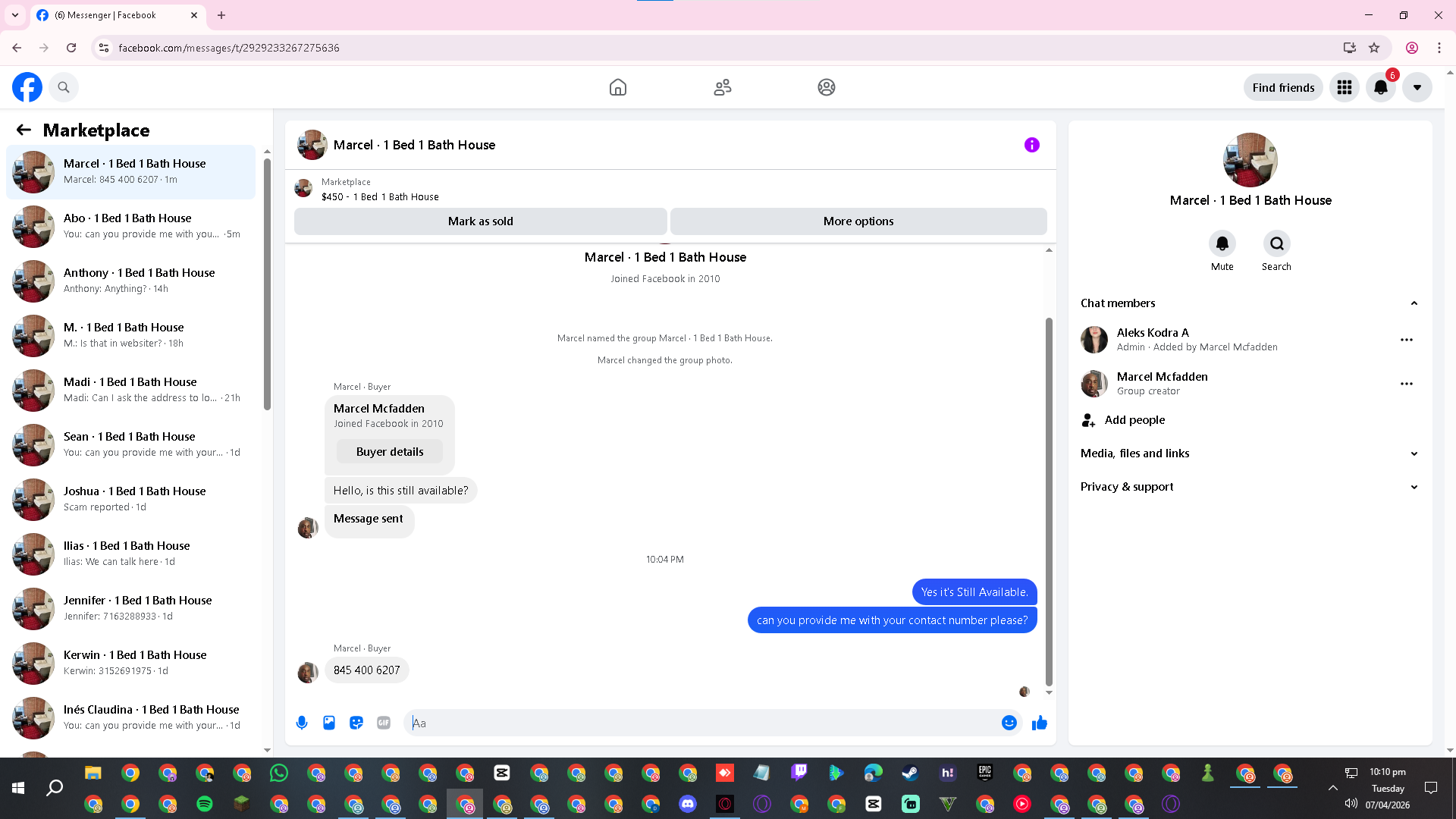This screenshot has height=819, width=1456.
Task: Go back from Marketplace with the arrow
Action: [24, 130]
